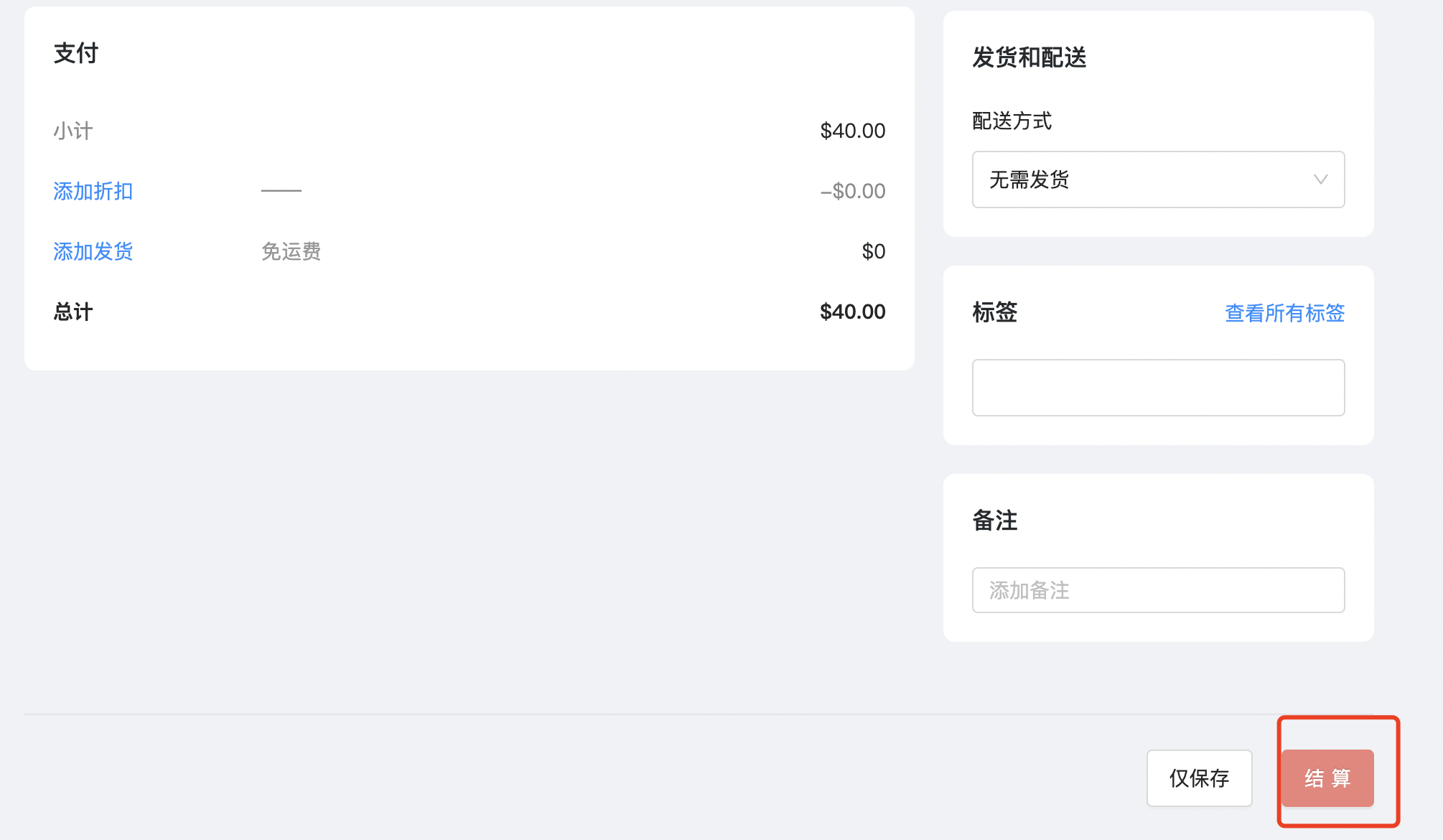This screenshot has width=1443, height=840.
Task: Click the 配送方式 field label
Action: (x=1012, y=121)
